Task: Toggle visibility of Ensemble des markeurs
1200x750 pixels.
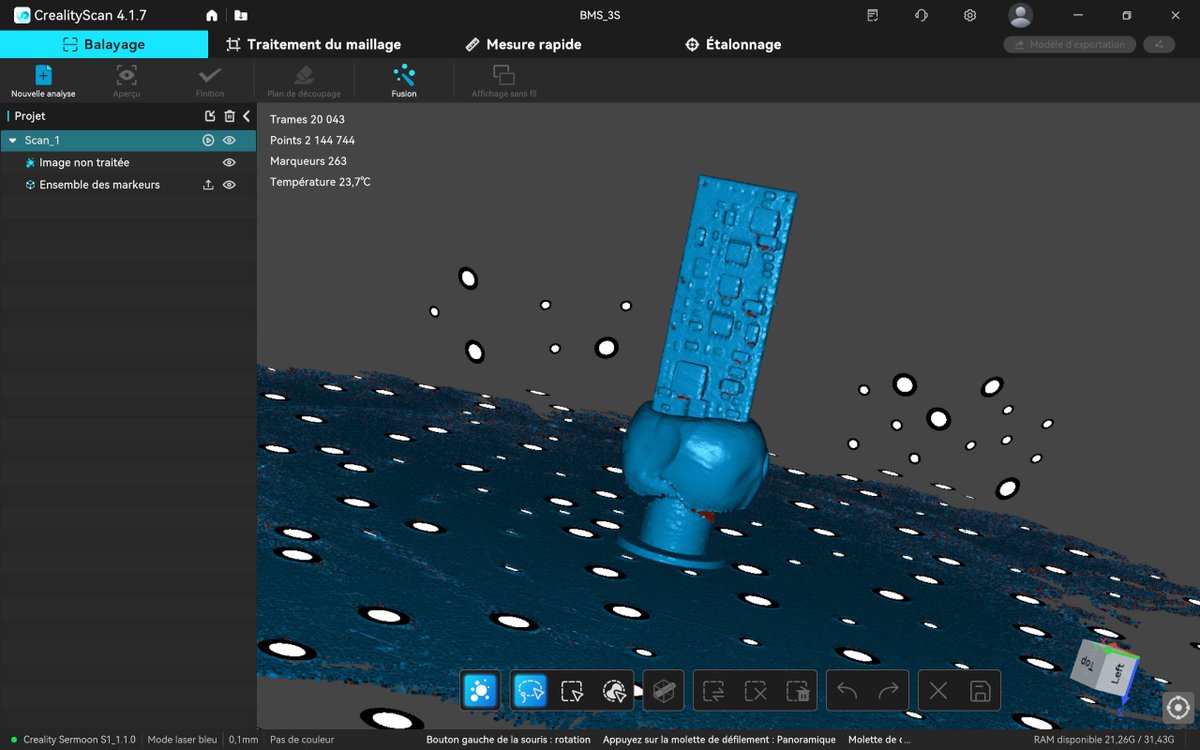Action: 228,184
